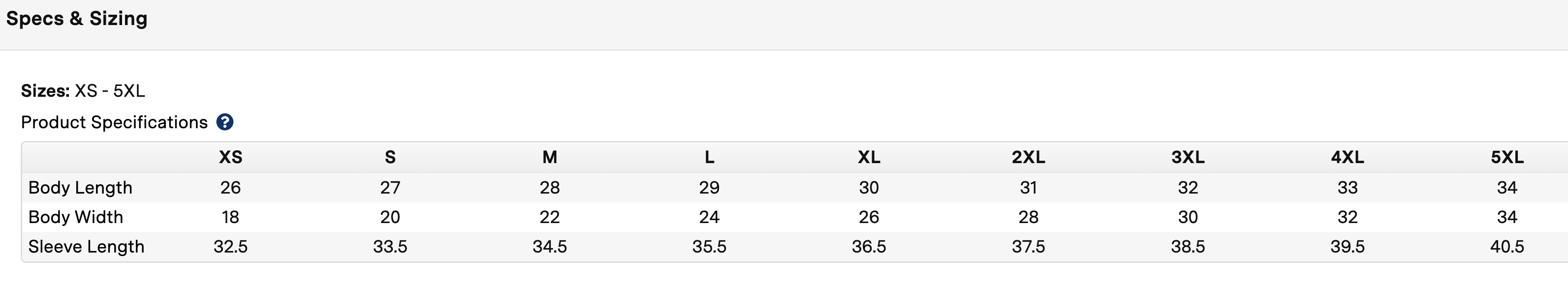Click Body Length value 31 for 2XL
Screen dimensions: 1568x283
1028,188
